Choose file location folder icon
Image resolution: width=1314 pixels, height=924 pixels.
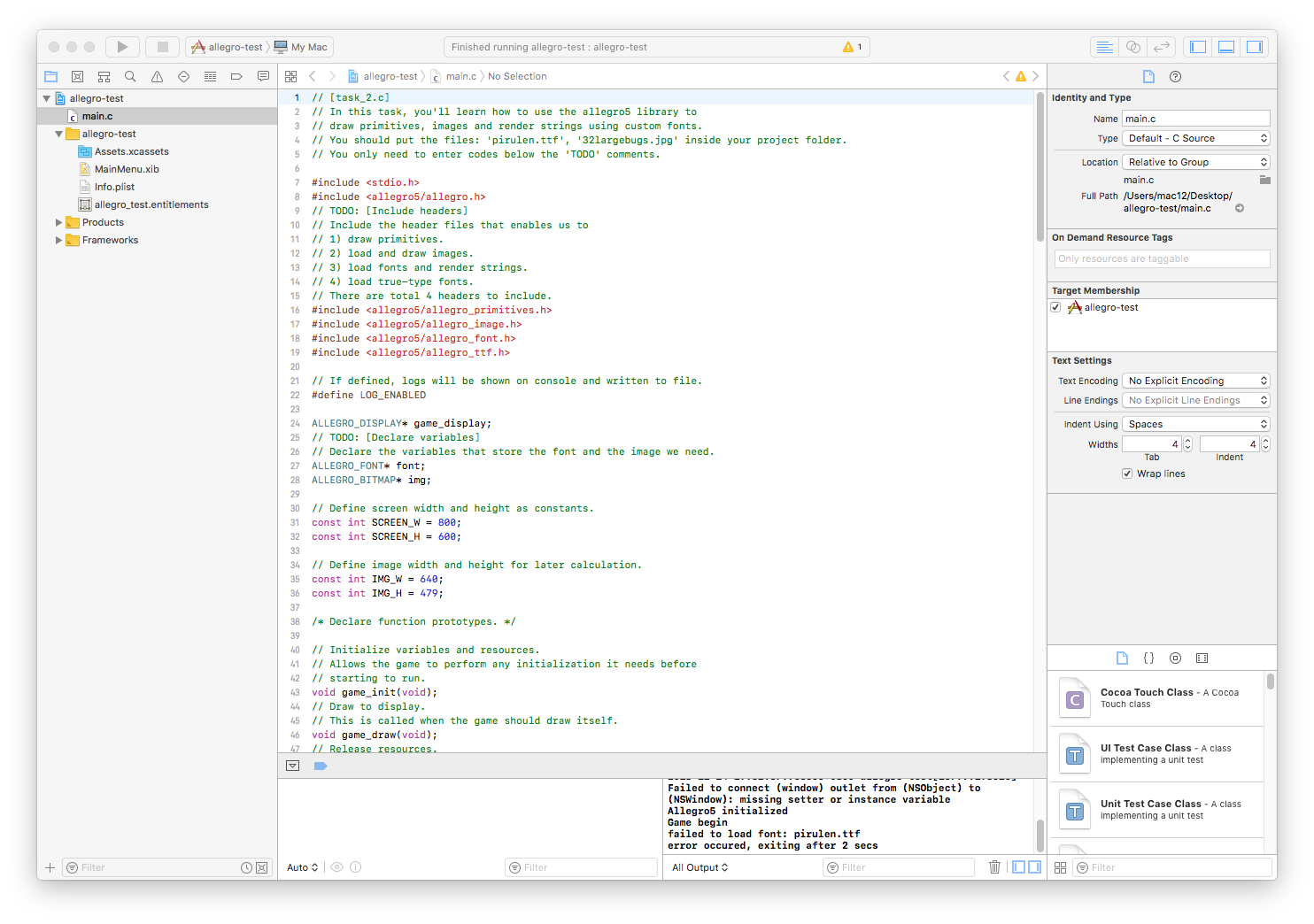tap(1265, 180)
